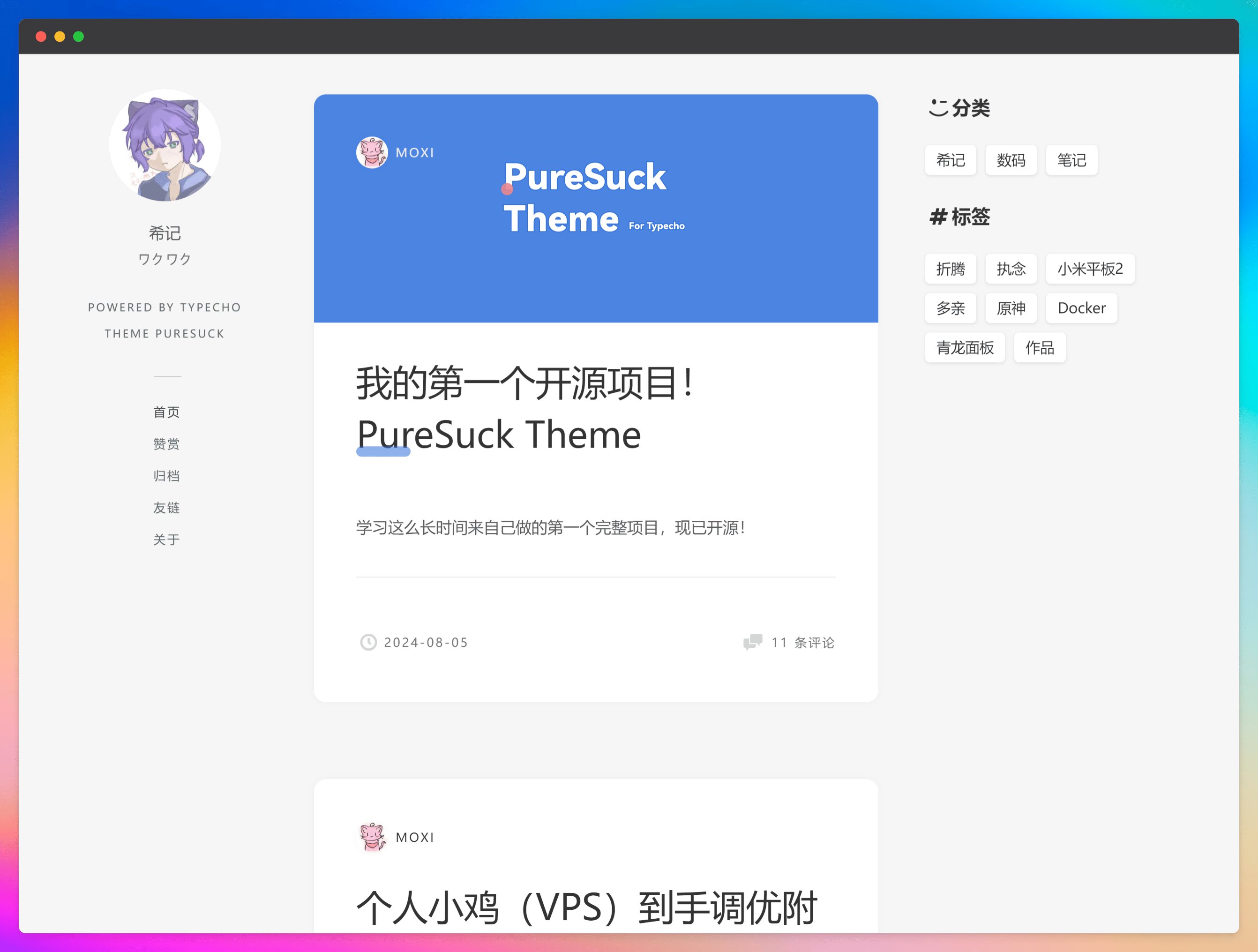
Task: Click the THEME PURESUCK link
Action: coord(165,333)
